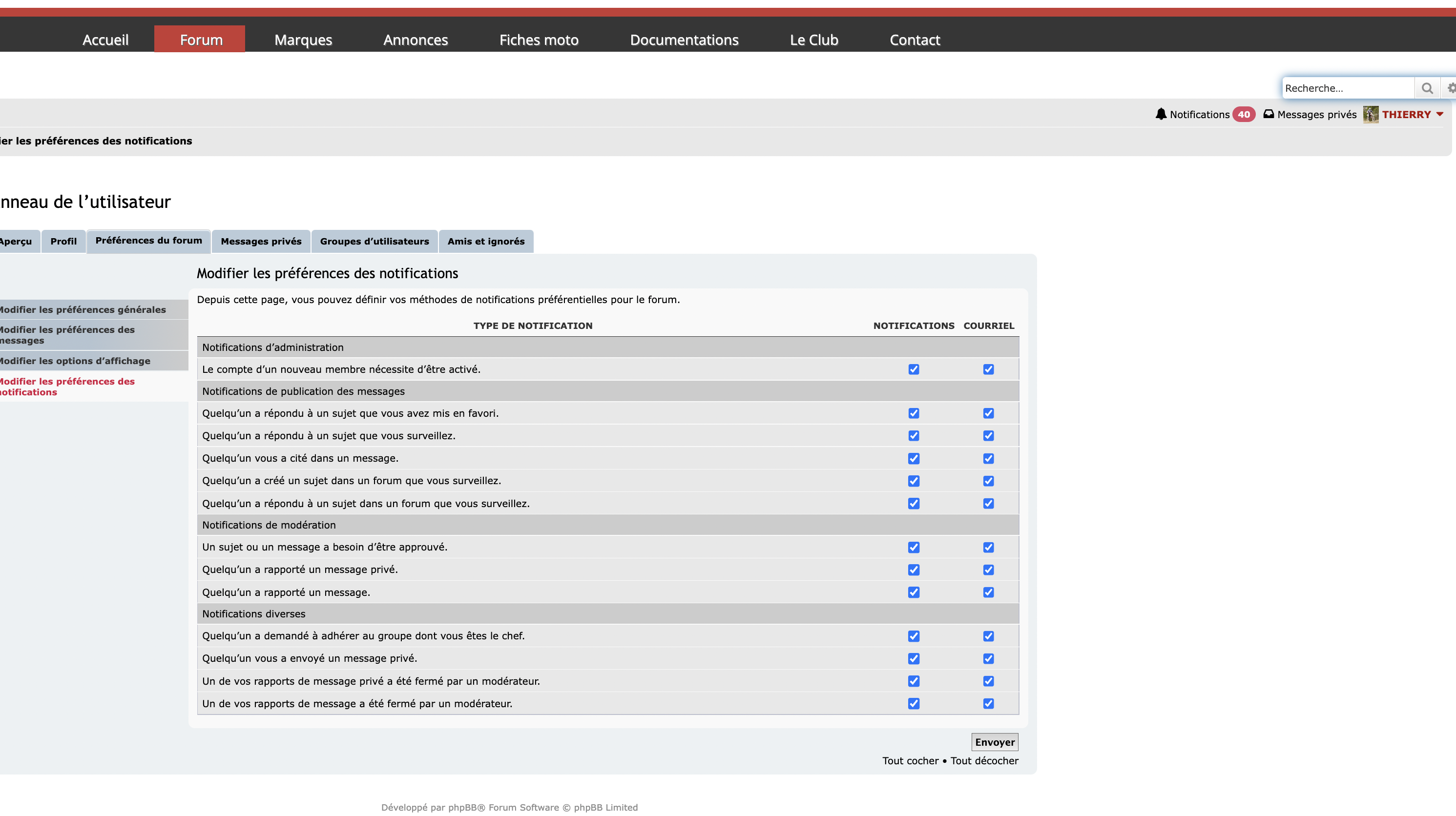1456x816 pixels.
Task: Open the THIERRY user dropdown menu
Action: coord(1413,114)
